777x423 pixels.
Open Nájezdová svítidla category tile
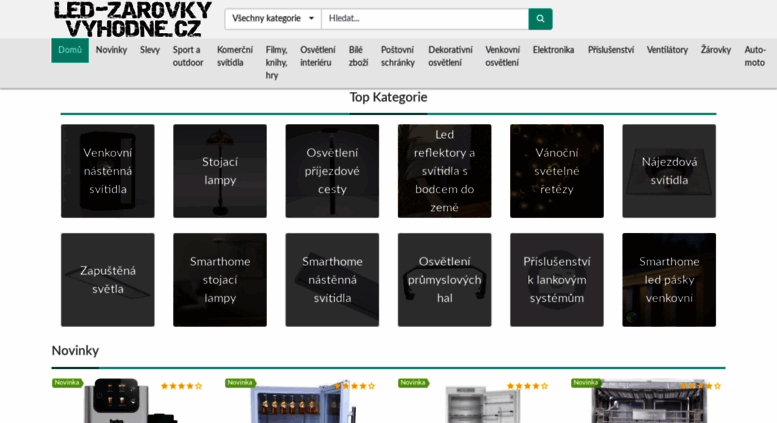click(669, 171)
